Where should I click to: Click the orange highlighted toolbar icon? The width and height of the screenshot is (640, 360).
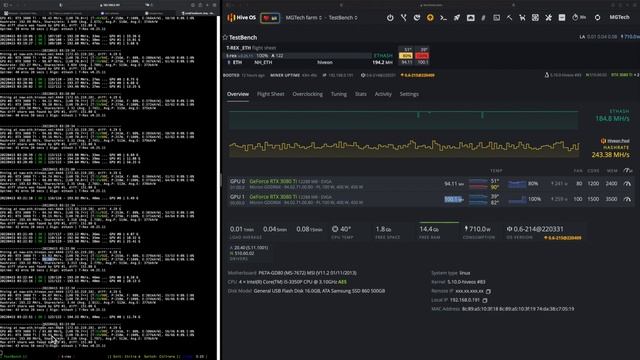pos(430,18)
